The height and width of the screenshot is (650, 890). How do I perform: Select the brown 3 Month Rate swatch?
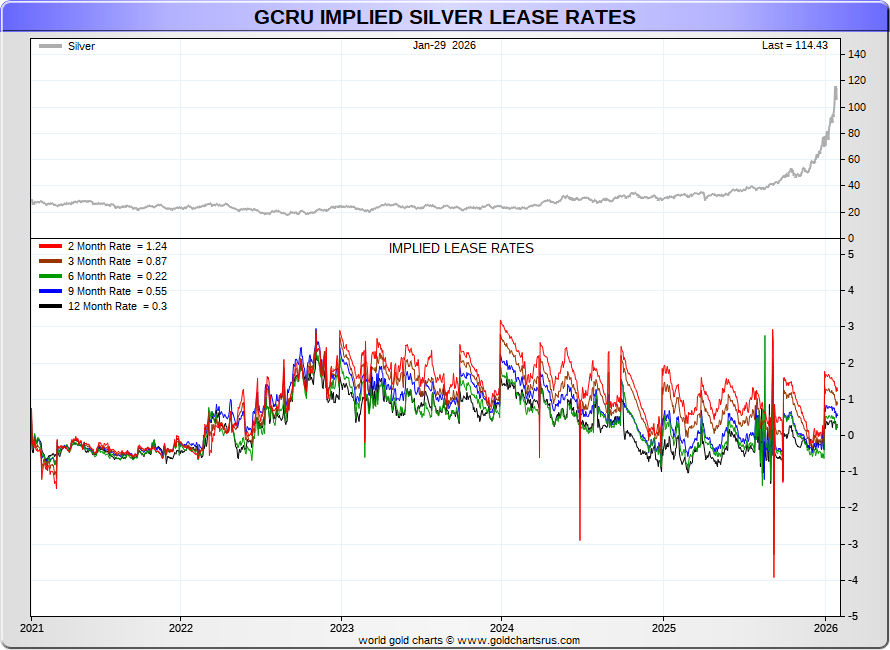click(x=50, y=261)
